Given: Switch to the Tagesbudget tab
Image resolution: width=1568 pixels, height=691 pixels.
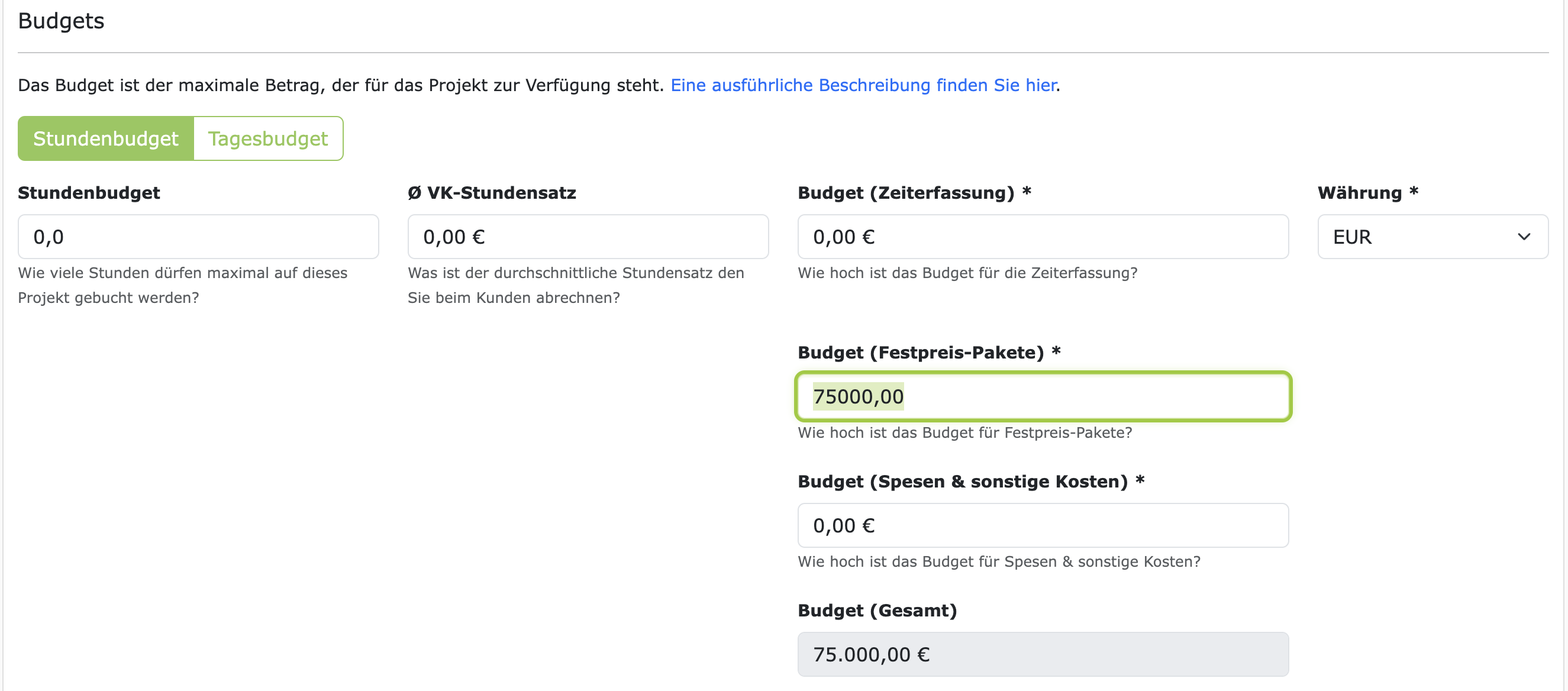Looking at the screenshot, I should coord(267,138).
